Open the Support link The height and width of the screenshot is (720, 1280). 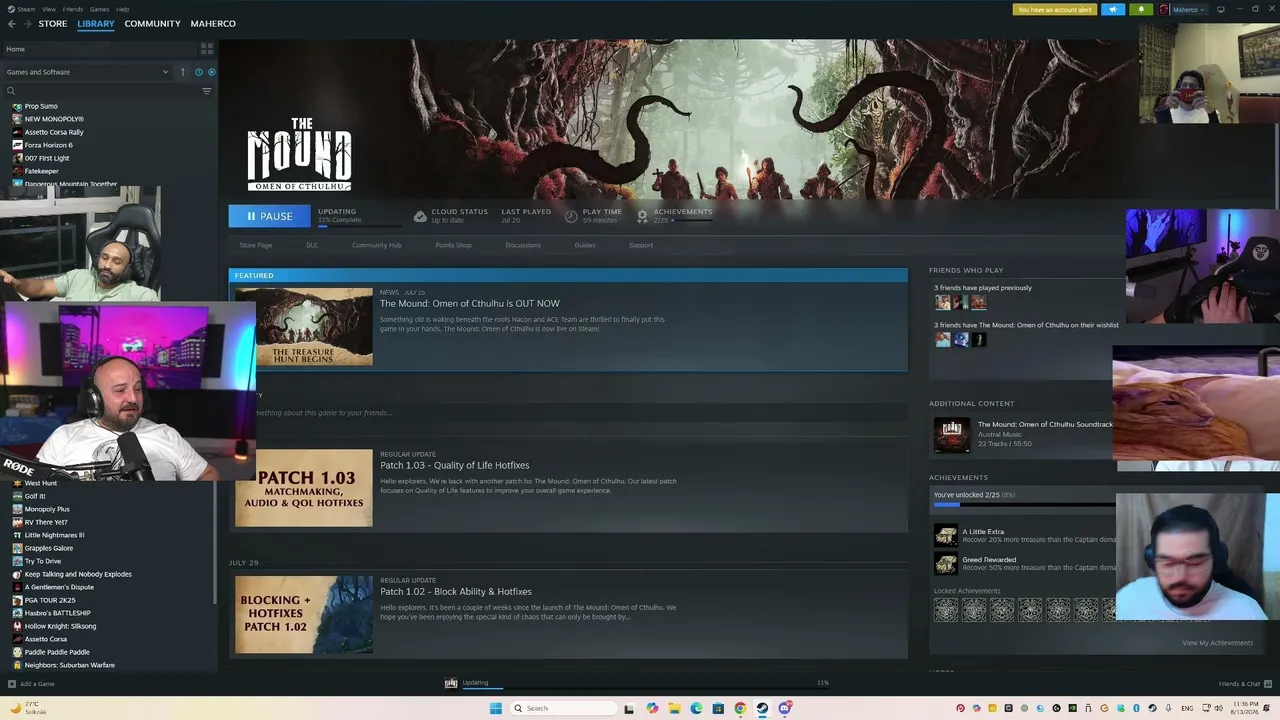tap(641, 245)
